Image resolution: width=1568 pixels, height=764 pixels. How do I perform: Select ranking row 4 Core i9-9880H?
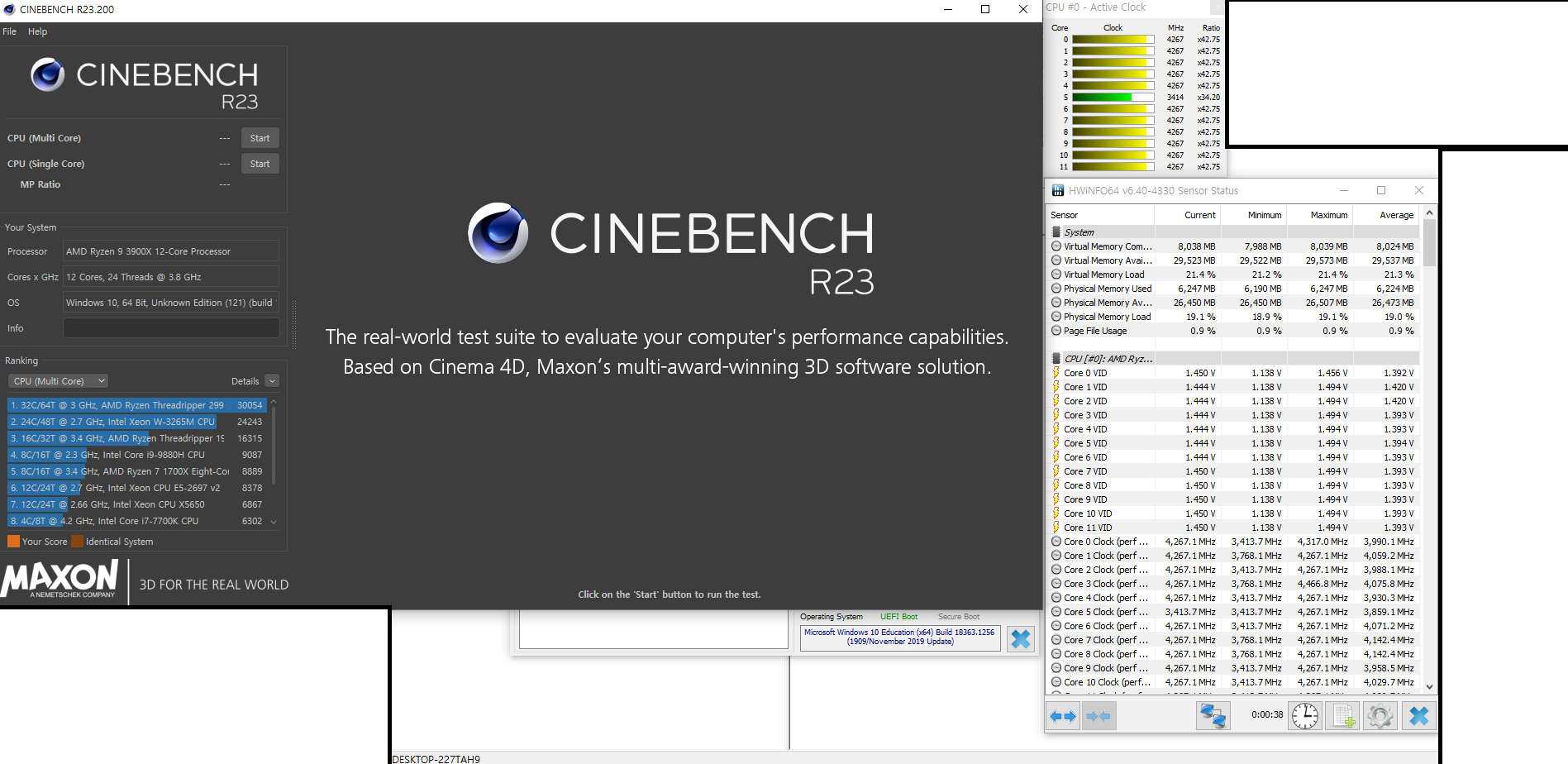coord(136,455)
